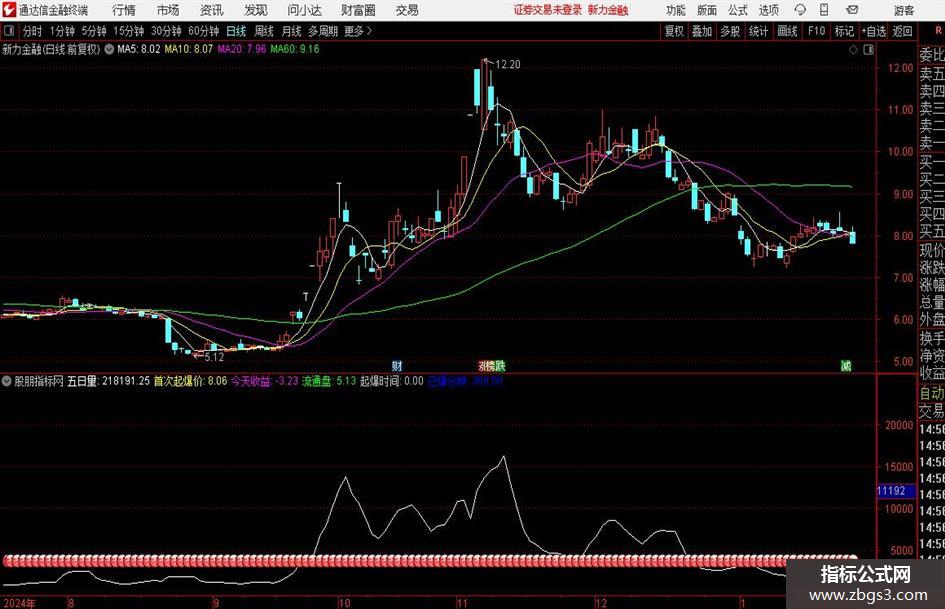Open the 发现 menu

256,10
